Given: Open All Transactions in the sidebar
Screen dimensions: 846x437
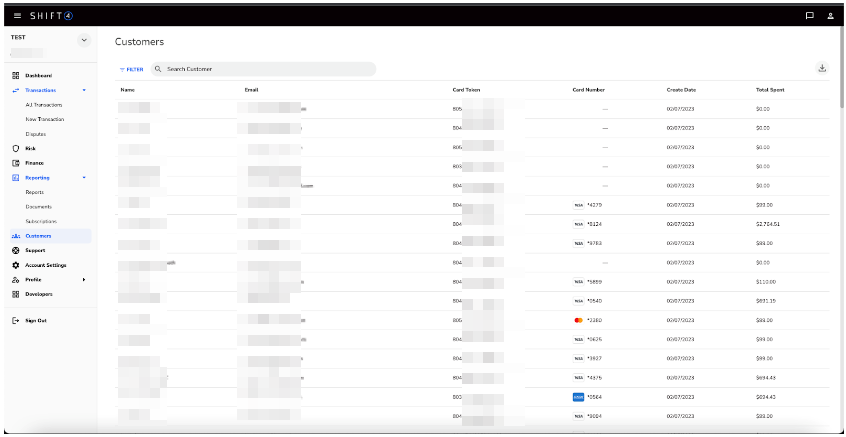Looking at the screenshot, I should click(44, 105).
